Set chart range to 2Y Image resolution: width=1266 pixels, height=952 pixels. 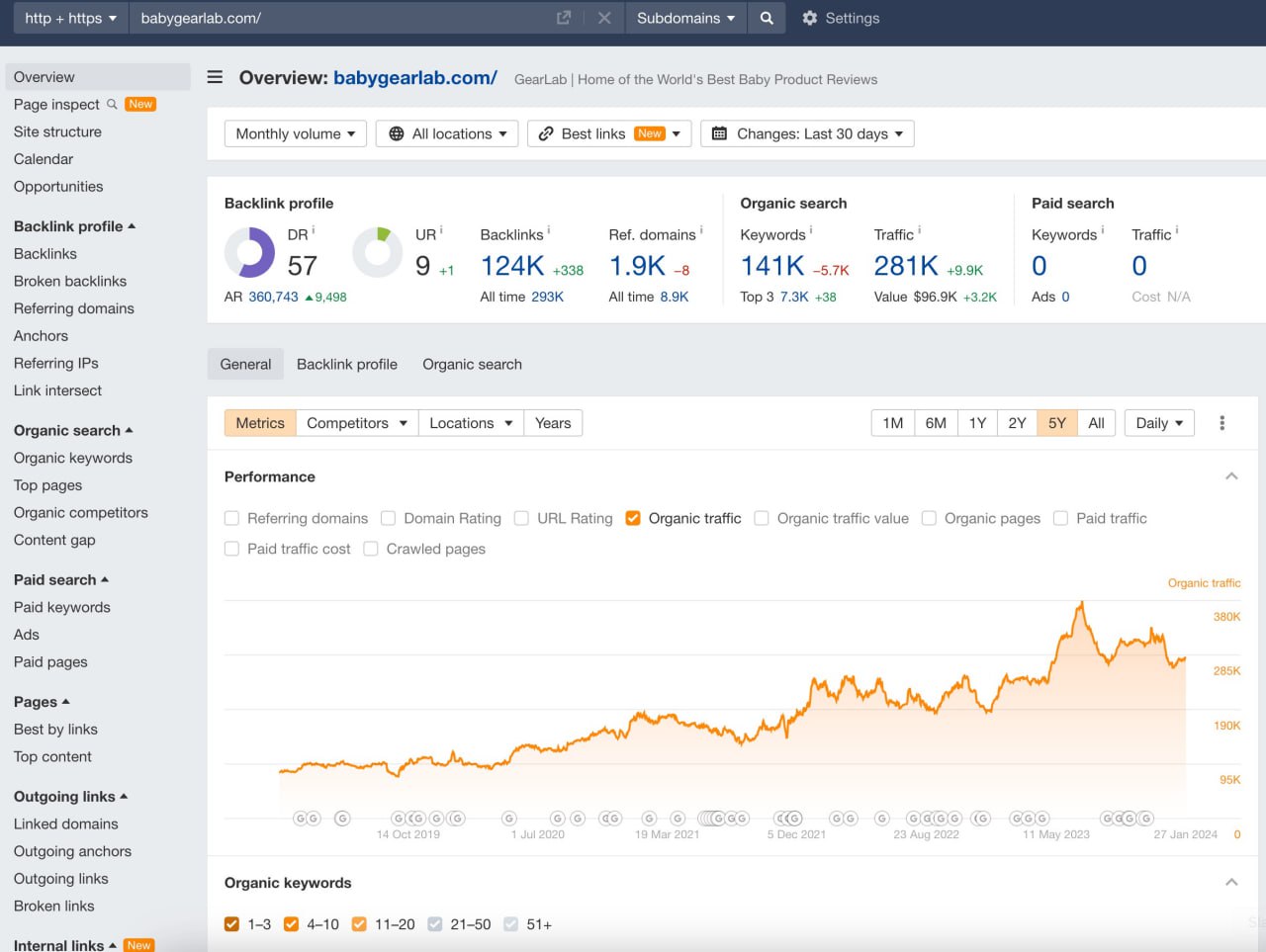[x=1017, y=423]
